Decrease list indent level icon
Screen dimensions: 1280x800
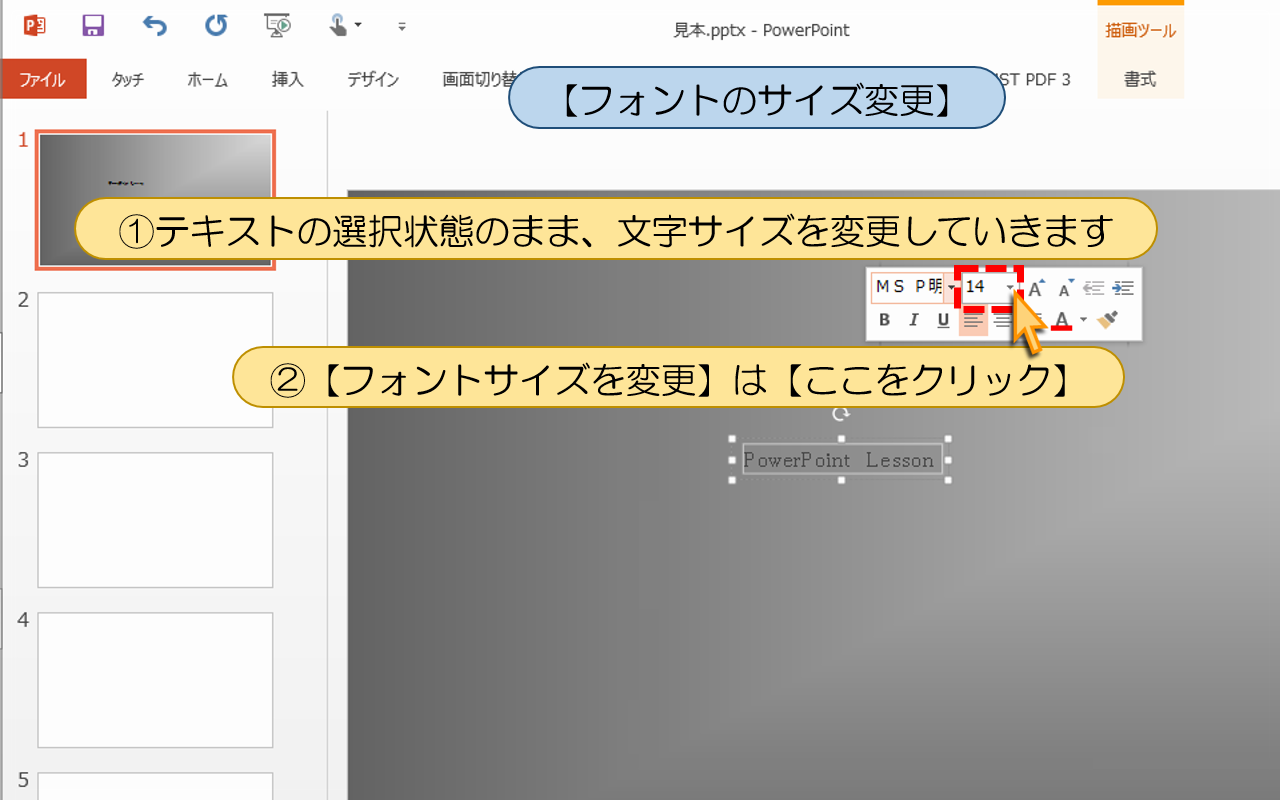click(1094, 288)
